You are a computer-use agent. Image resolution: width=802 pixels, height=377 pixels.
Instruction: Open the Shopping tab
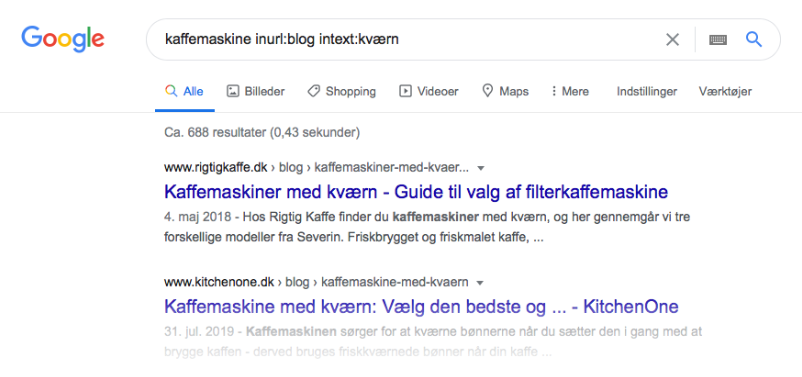342,92
